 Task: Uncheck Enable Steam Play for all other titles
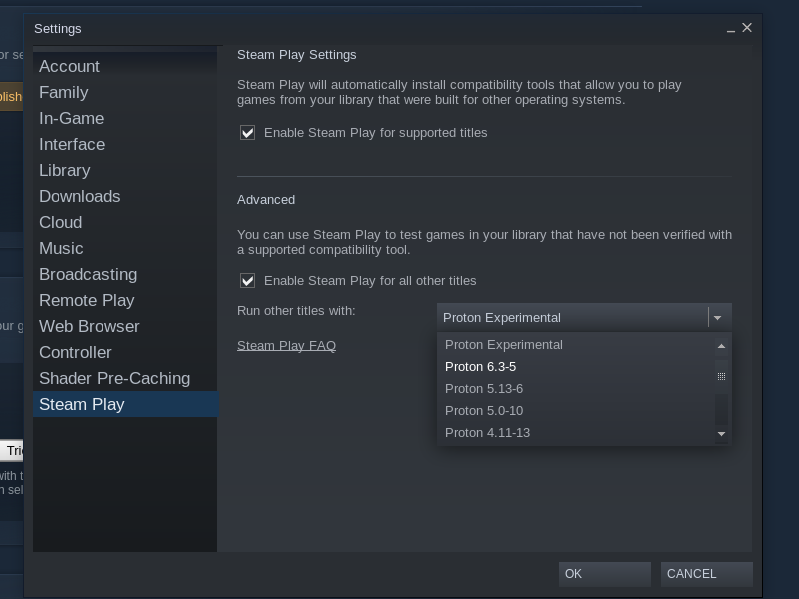248,280
